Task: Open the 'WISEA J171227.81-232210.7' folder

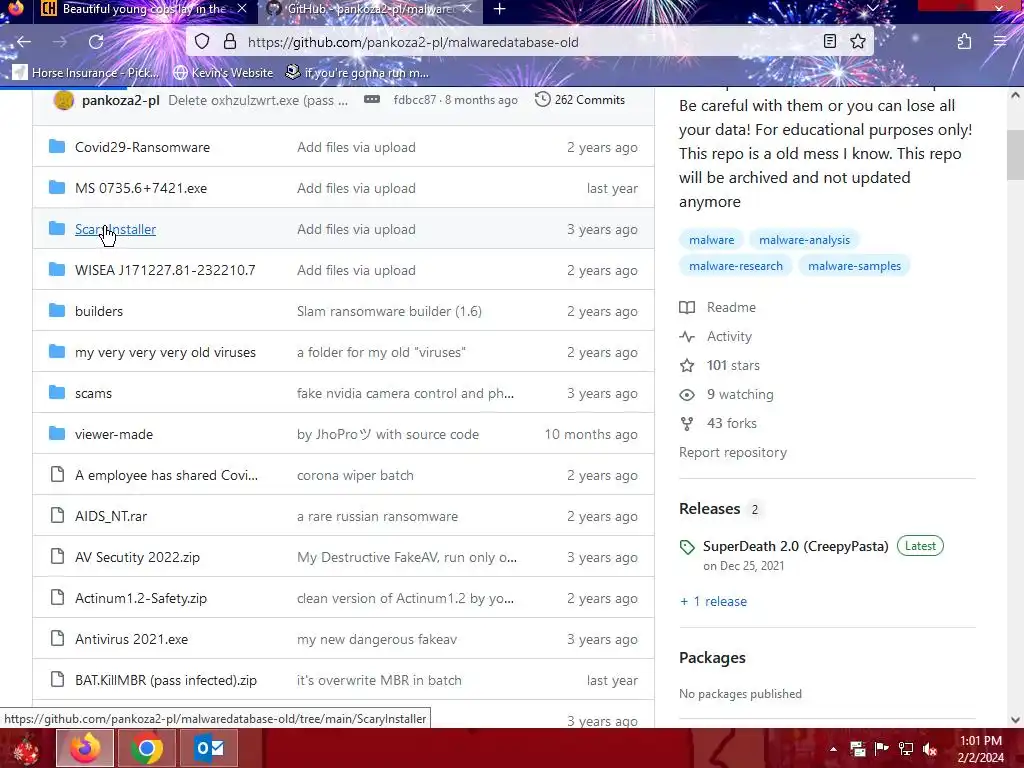Action: pyautogui.click(x=165, y=270)
